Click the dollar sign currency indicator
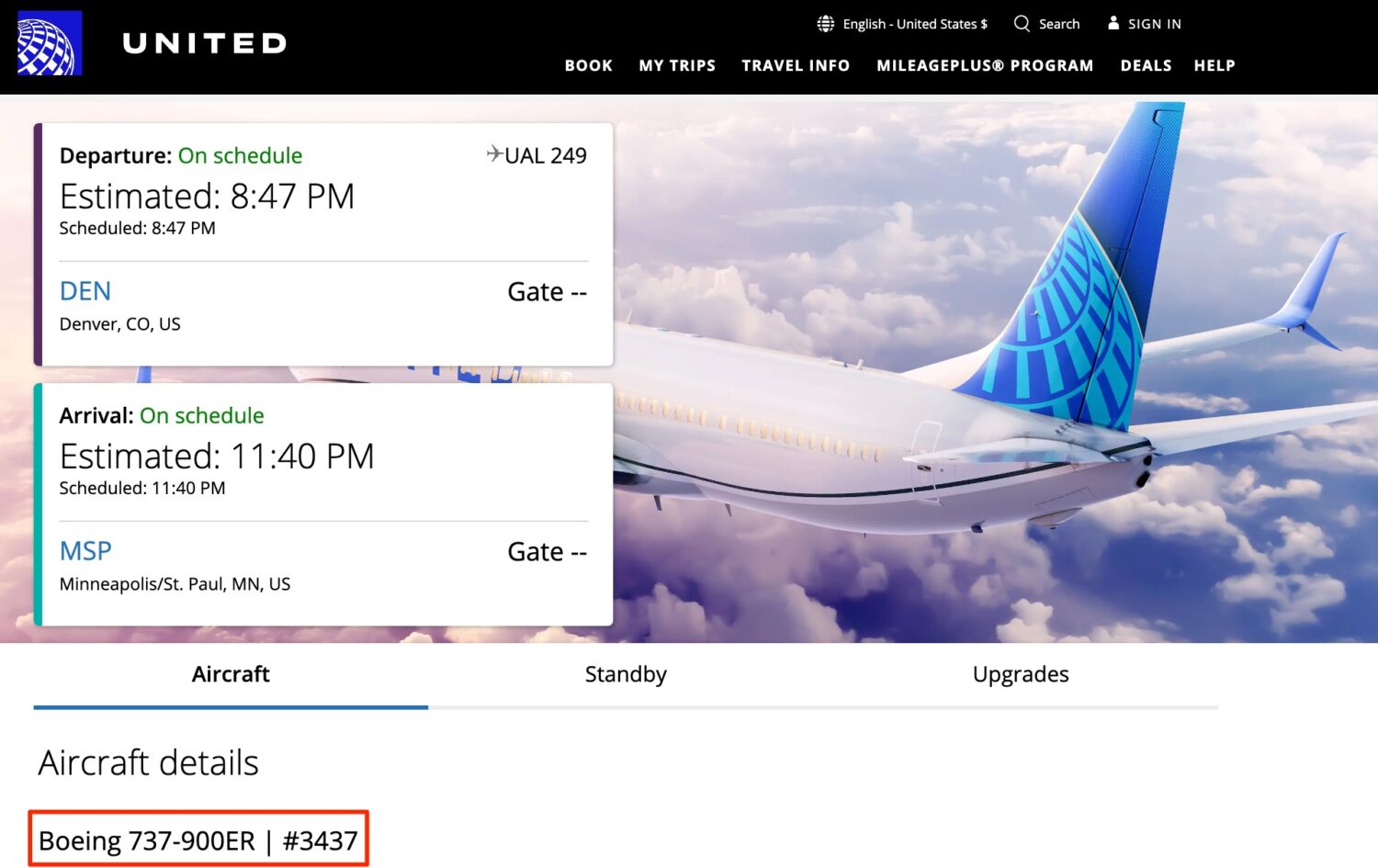This screenshot has height=868, width=1378. click(x=985, y=24)
